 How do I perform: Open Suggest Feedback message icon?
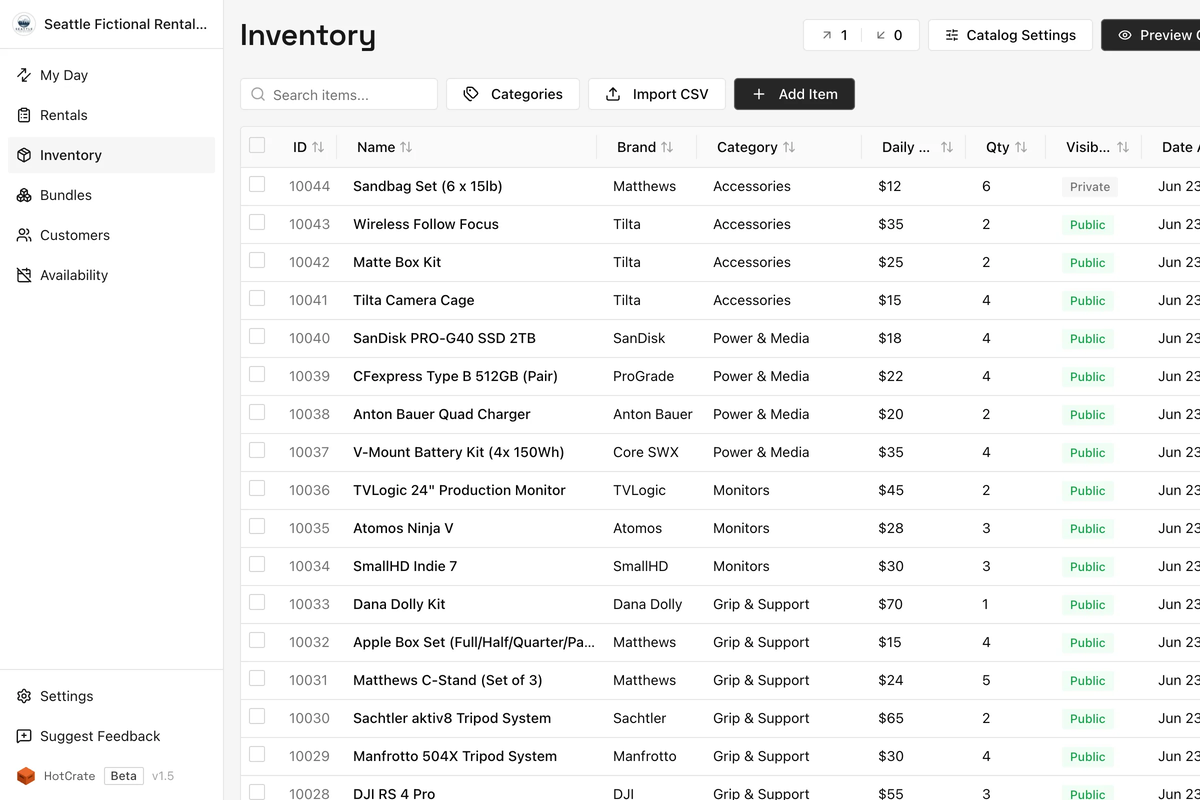[x=24, y=736]
